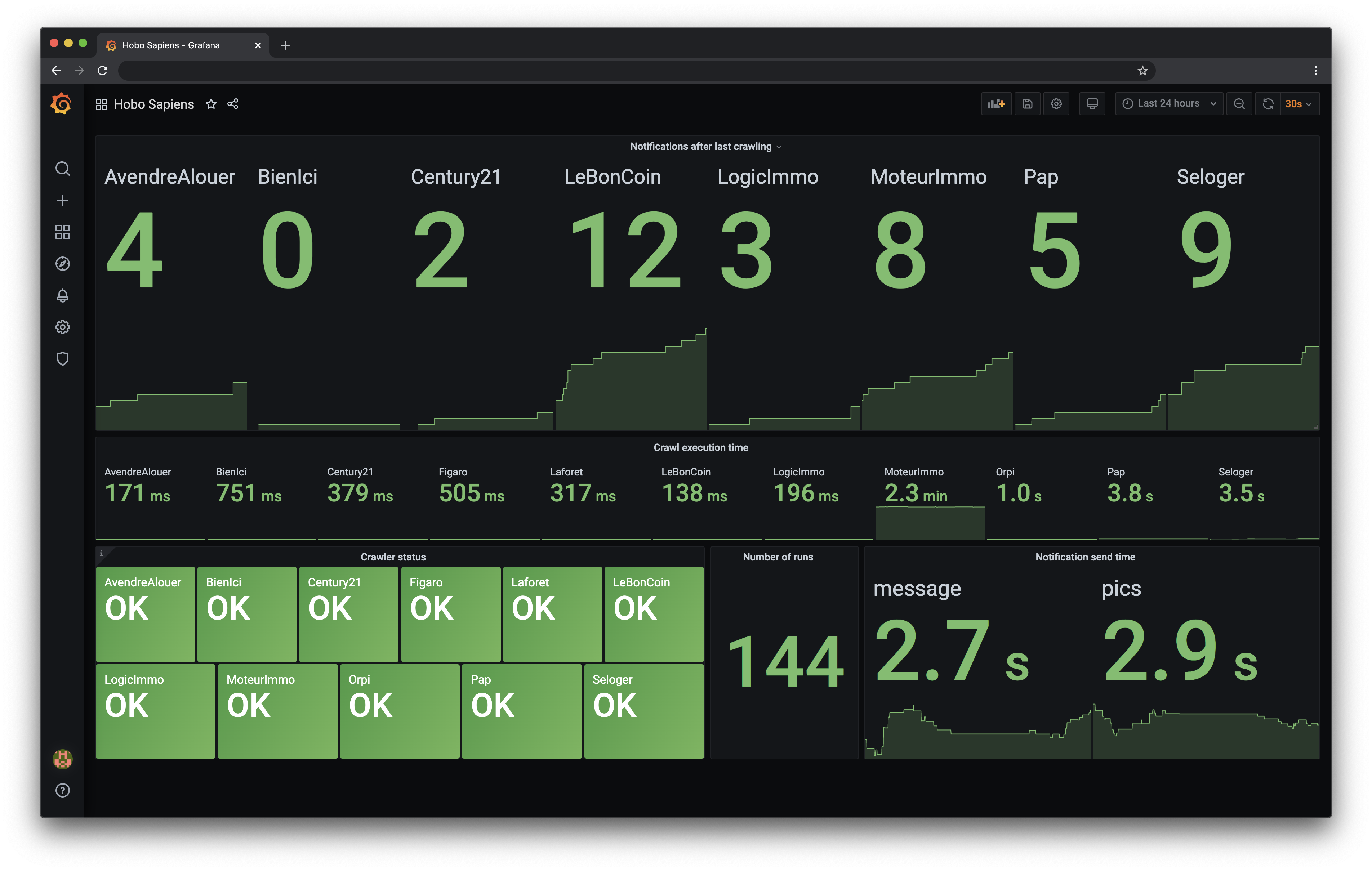Click the Add panel toolbar icon

pos(996,104)
